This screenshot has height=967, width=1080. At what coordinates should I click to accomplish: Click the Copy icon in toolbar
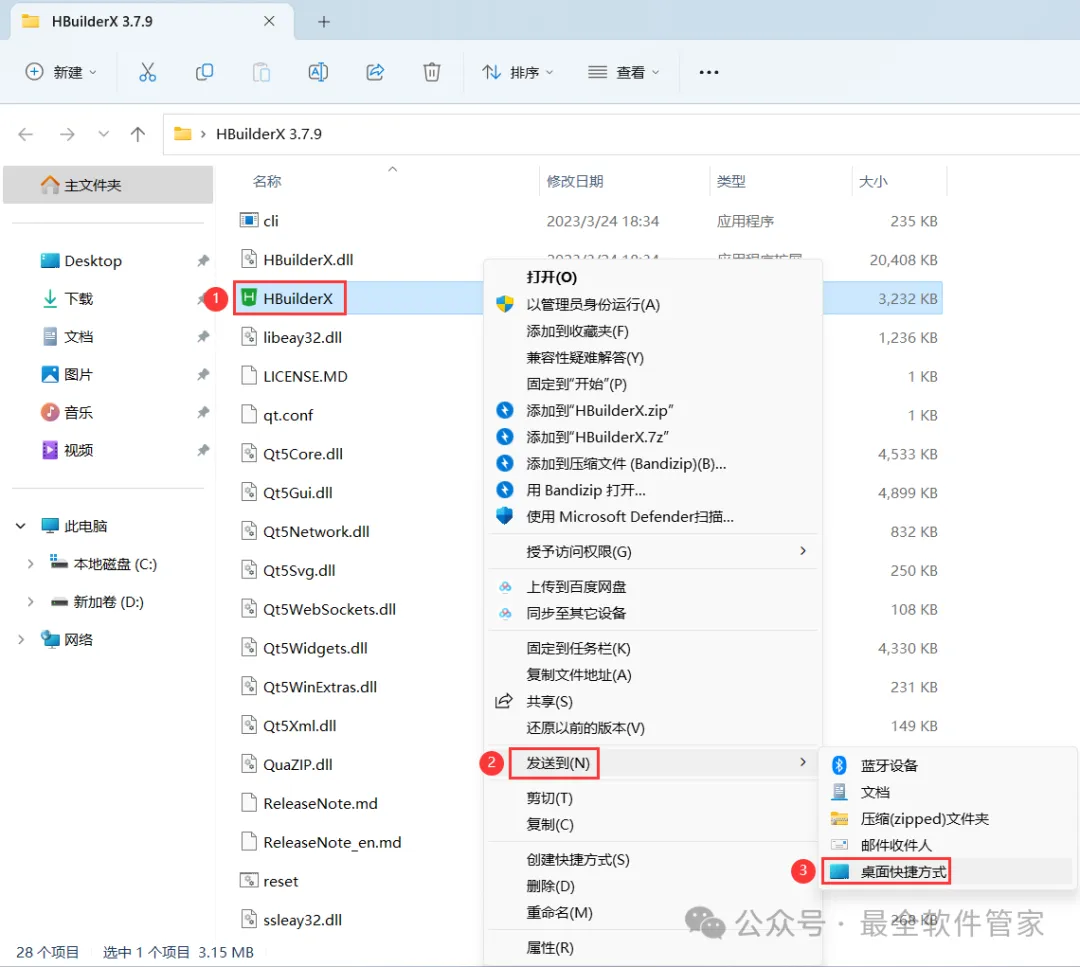(205, 72)
